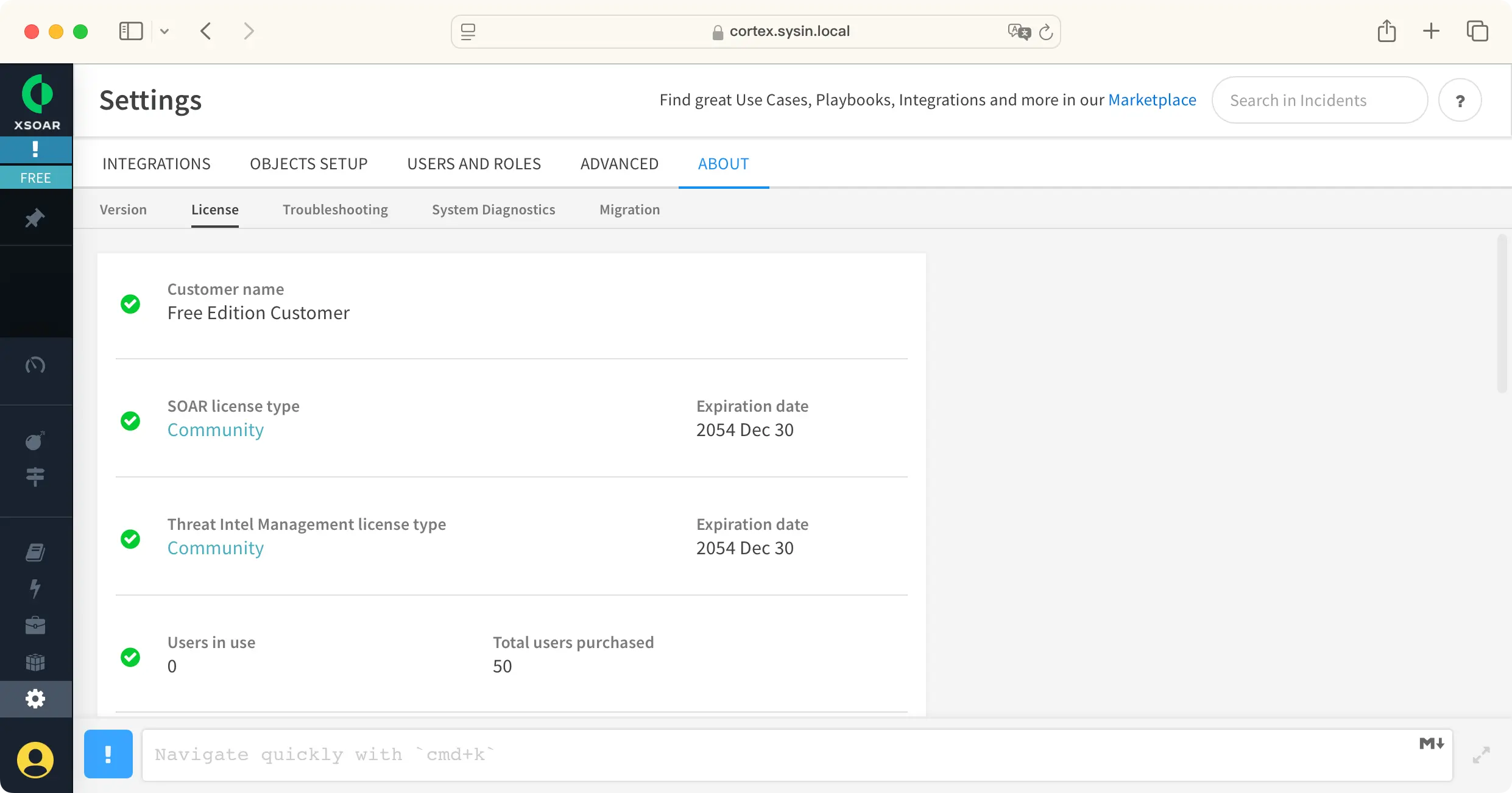This screenshot has height=793, width=1512.
Task: Click the Search in Incidents field
Action: tap(1319, 100)
